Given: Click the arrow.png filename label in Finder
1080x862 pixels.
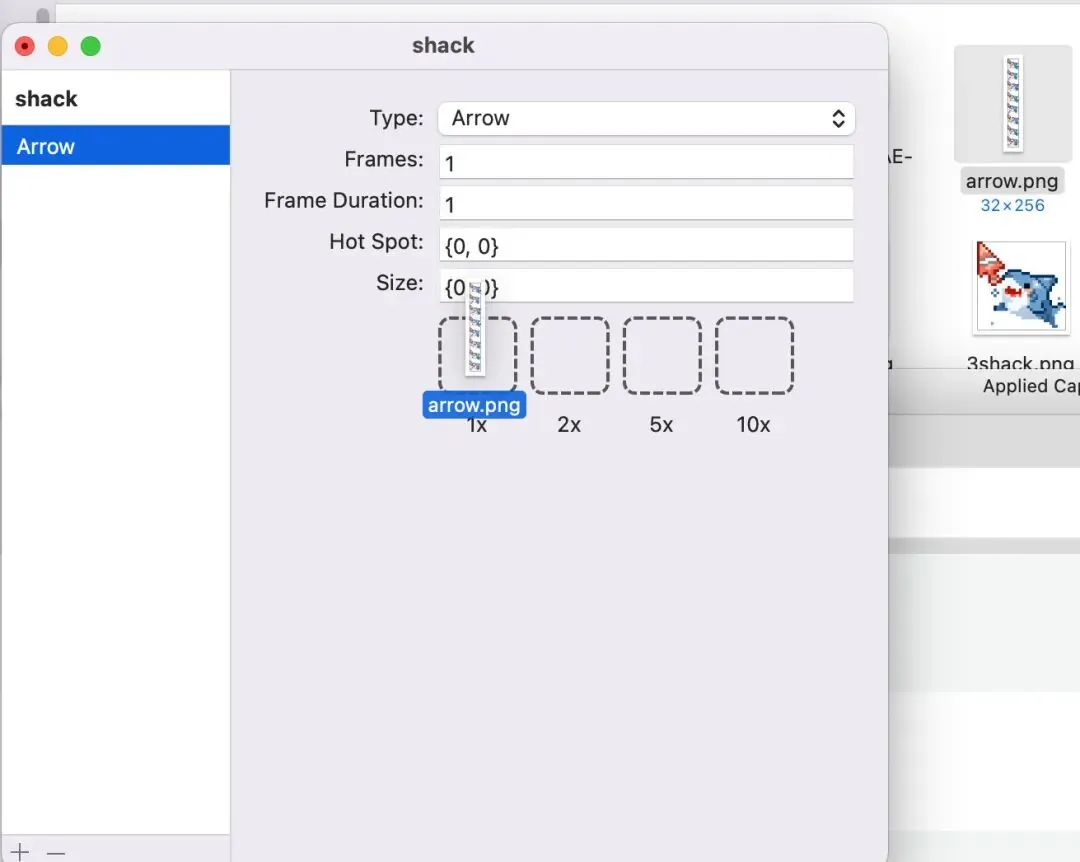Looking at the screenshot, I should pos(1012,181).
